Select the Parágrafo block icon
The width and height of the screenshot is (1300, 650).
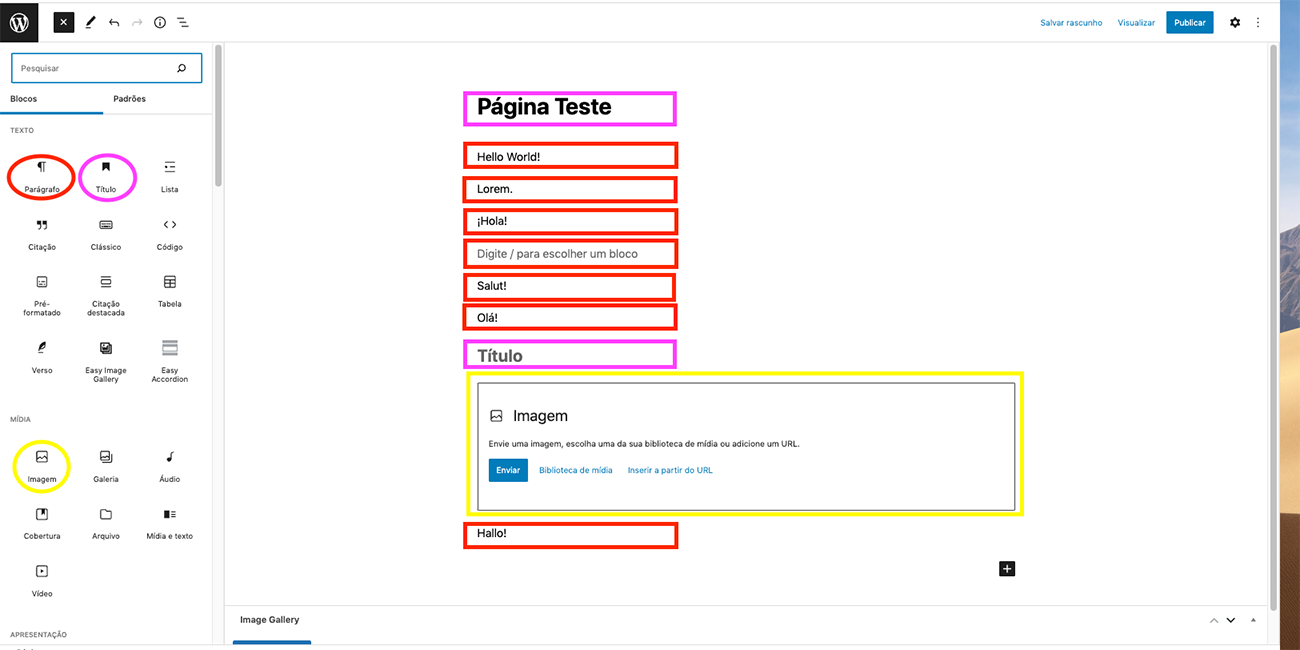pos(42,175)
